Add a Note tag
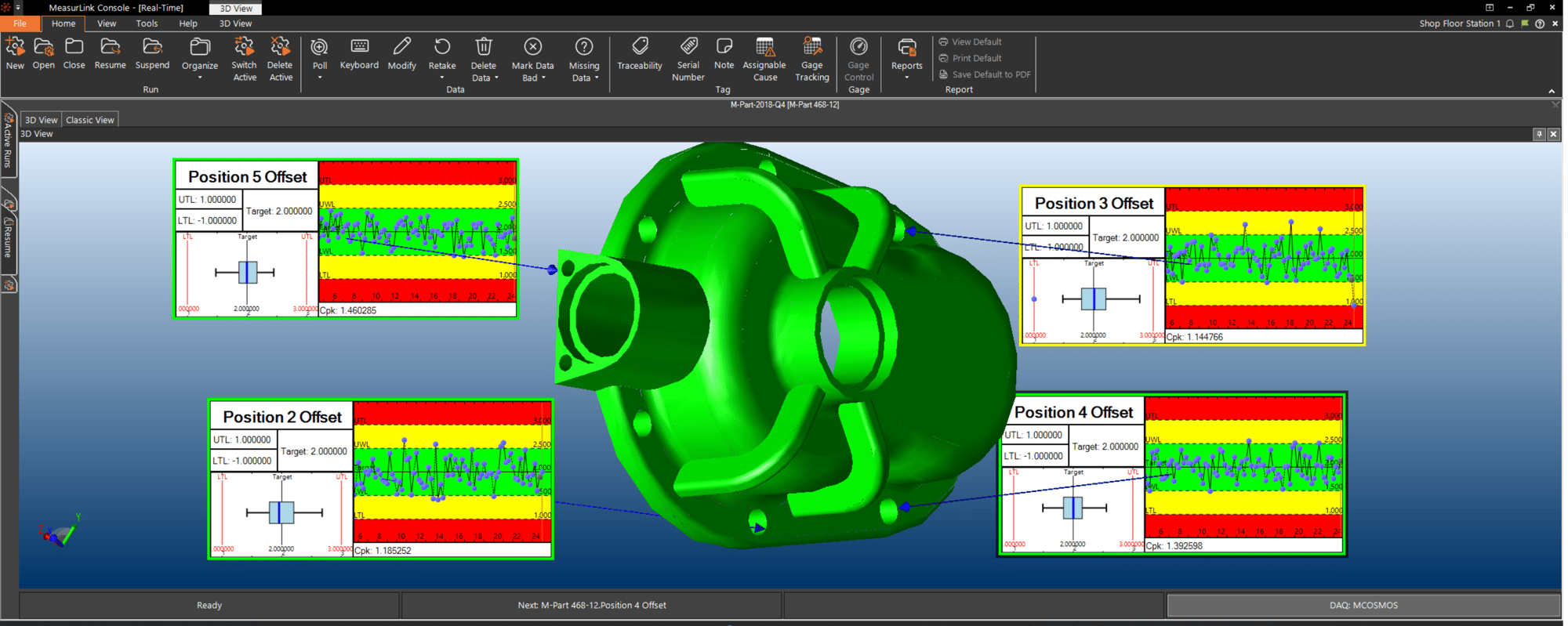Image resolution: width=1568 pixels, height=626 pixels. pyautogui.click(x=724, y=53)
